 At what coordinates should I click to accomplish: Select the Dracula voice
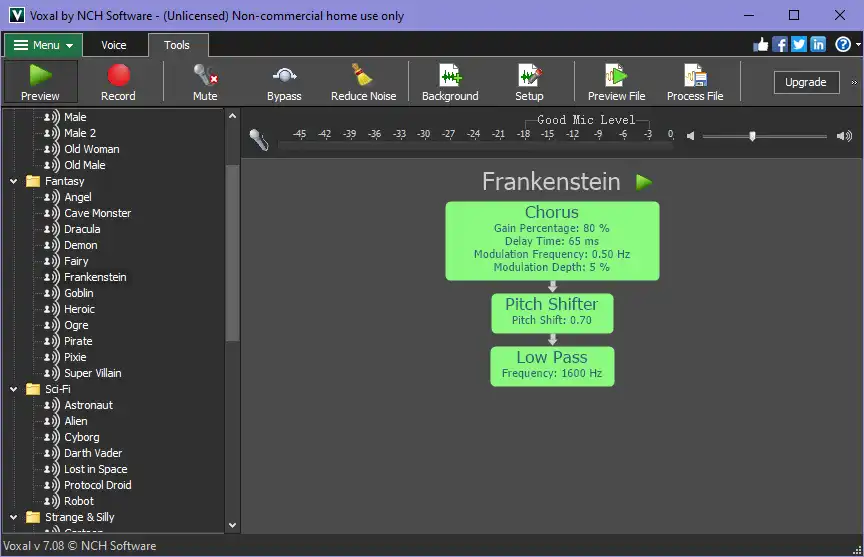click(82, 229)
